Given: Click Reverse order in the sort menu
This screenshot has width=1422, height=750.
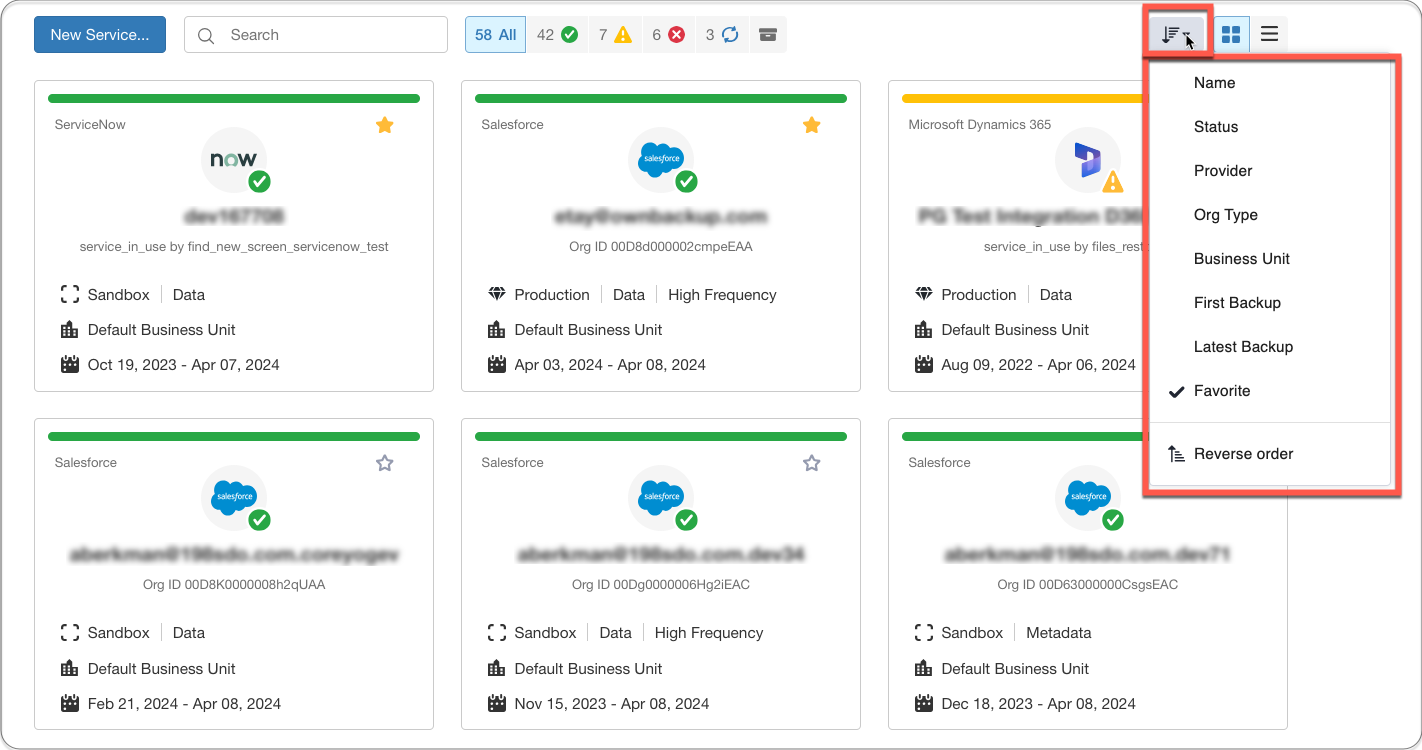Looking at the screenshot, I should 1270,454.
